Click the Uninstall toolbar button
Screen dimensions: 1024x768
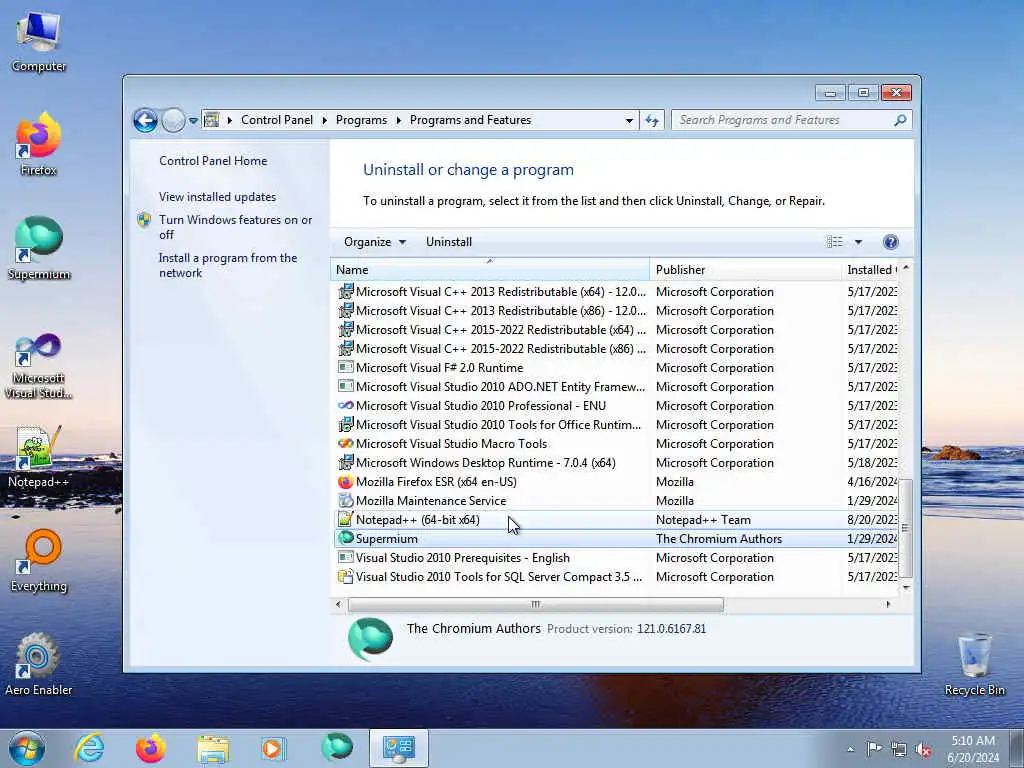(449, 242)
